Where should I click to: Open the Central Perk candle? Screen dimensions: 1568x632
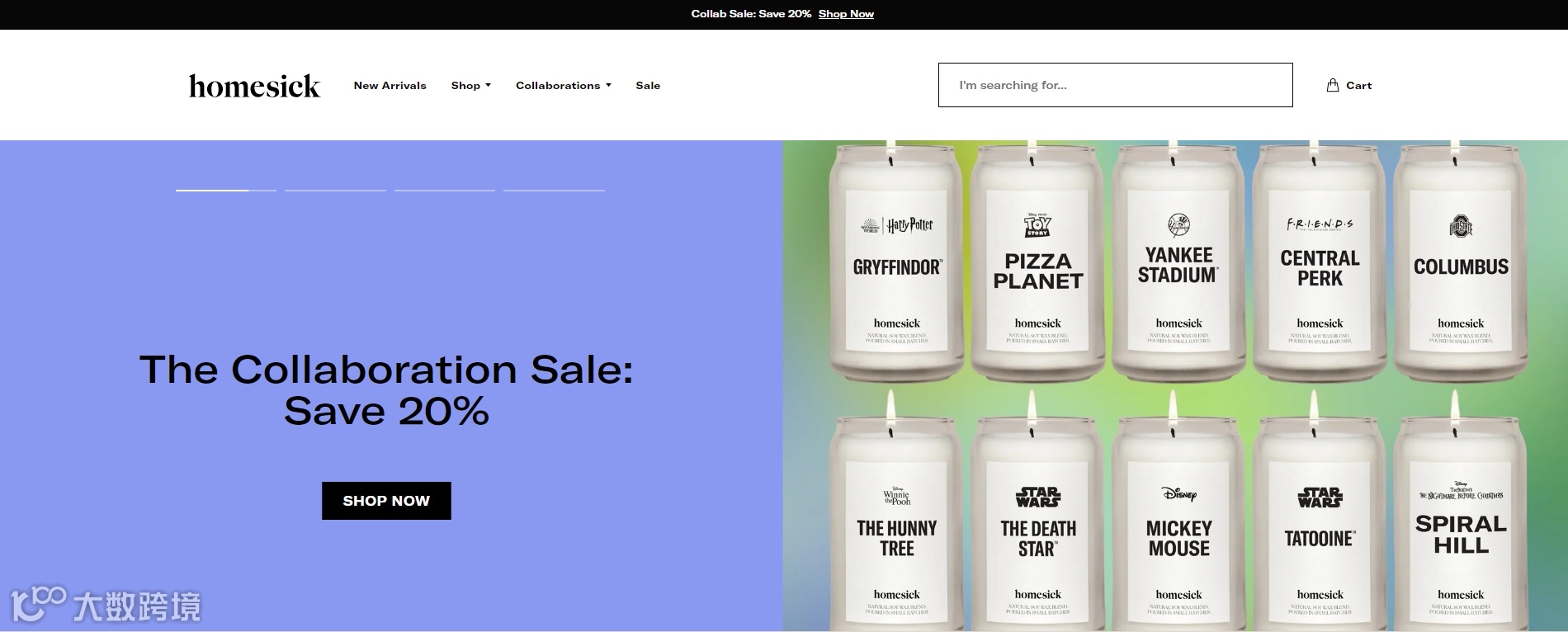(1320, 264)
